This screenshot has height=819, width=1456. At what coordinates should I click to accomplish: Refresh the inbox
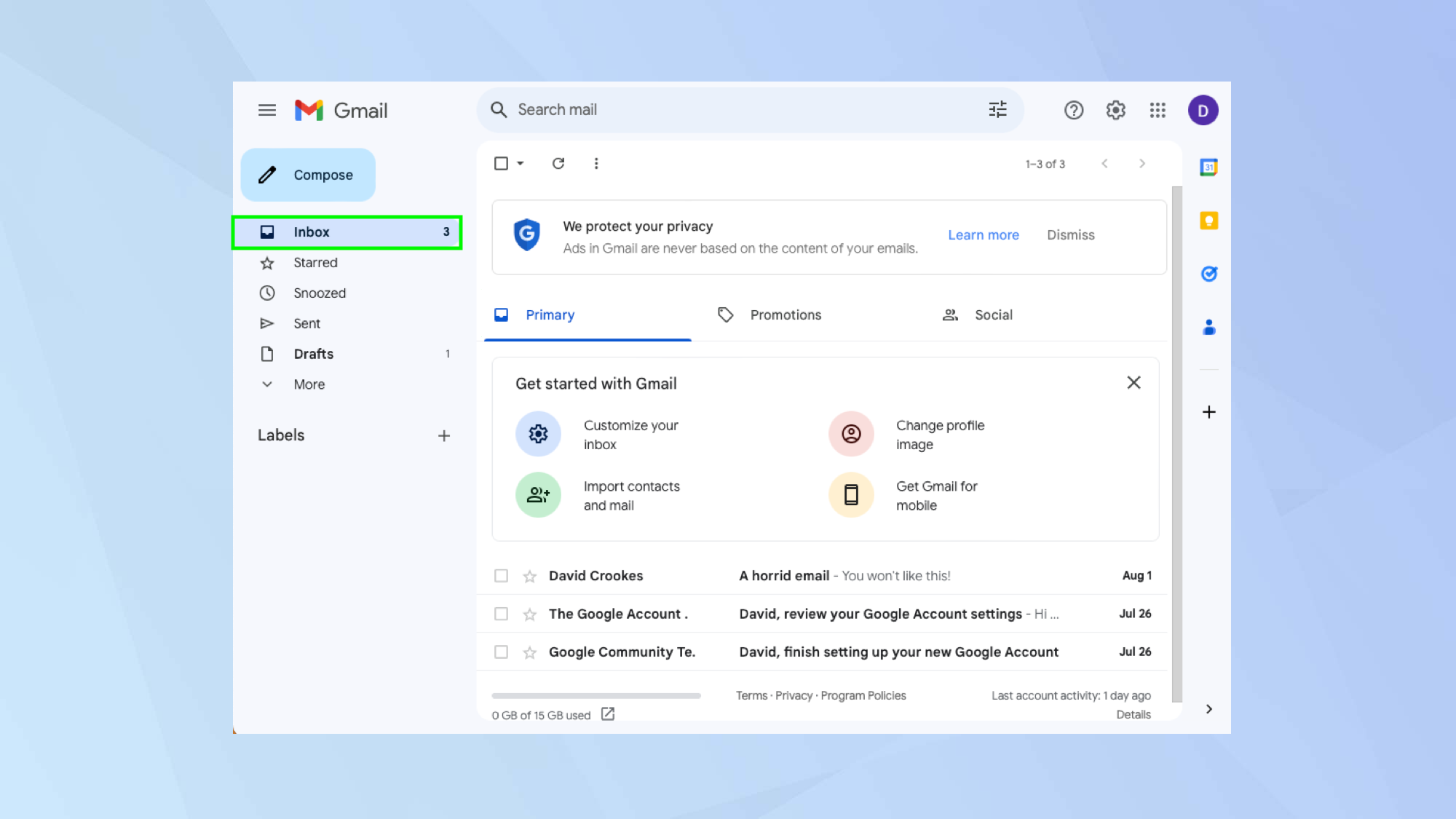click(x=558, y=163)
